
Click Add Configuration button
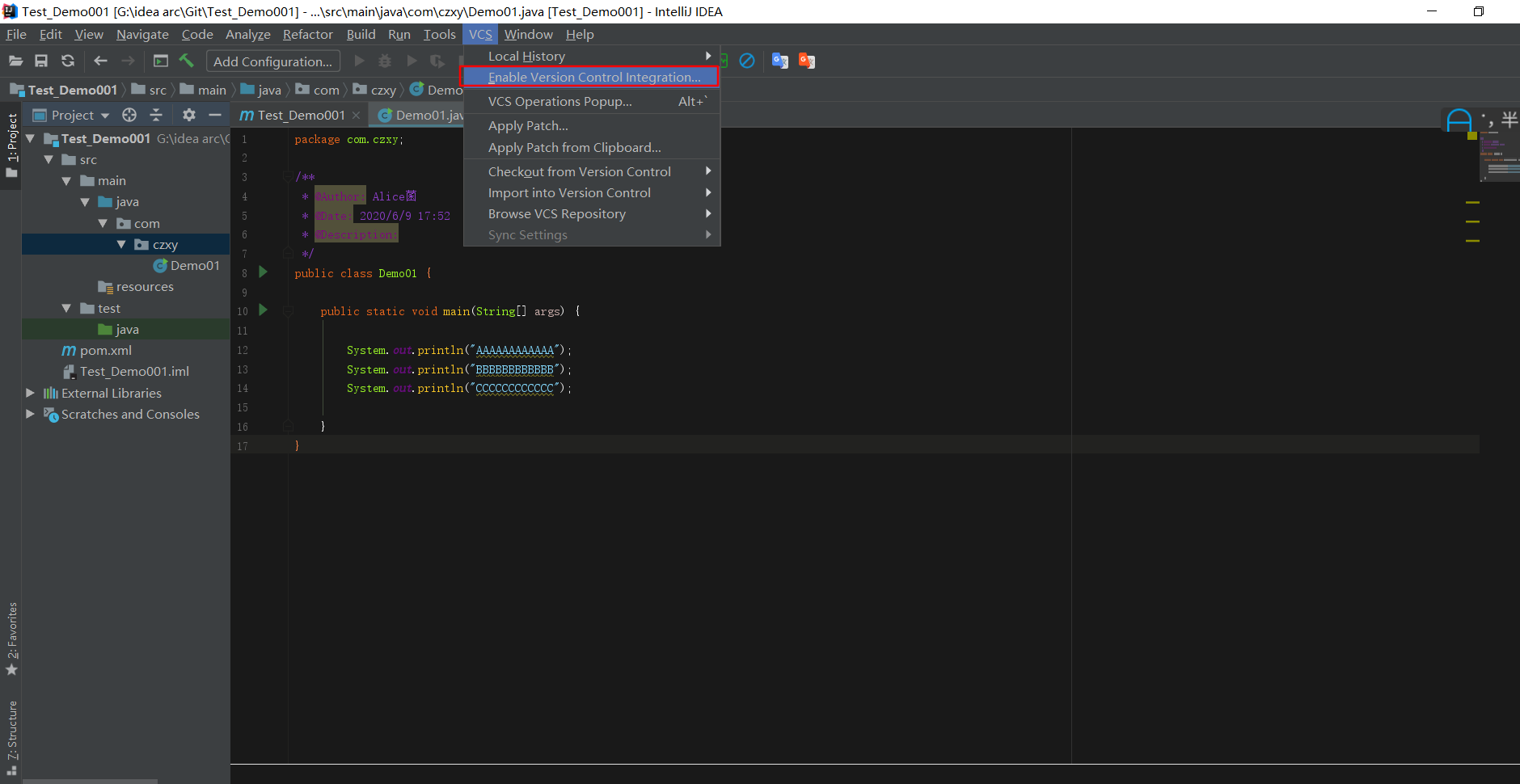tap(273, 61)
